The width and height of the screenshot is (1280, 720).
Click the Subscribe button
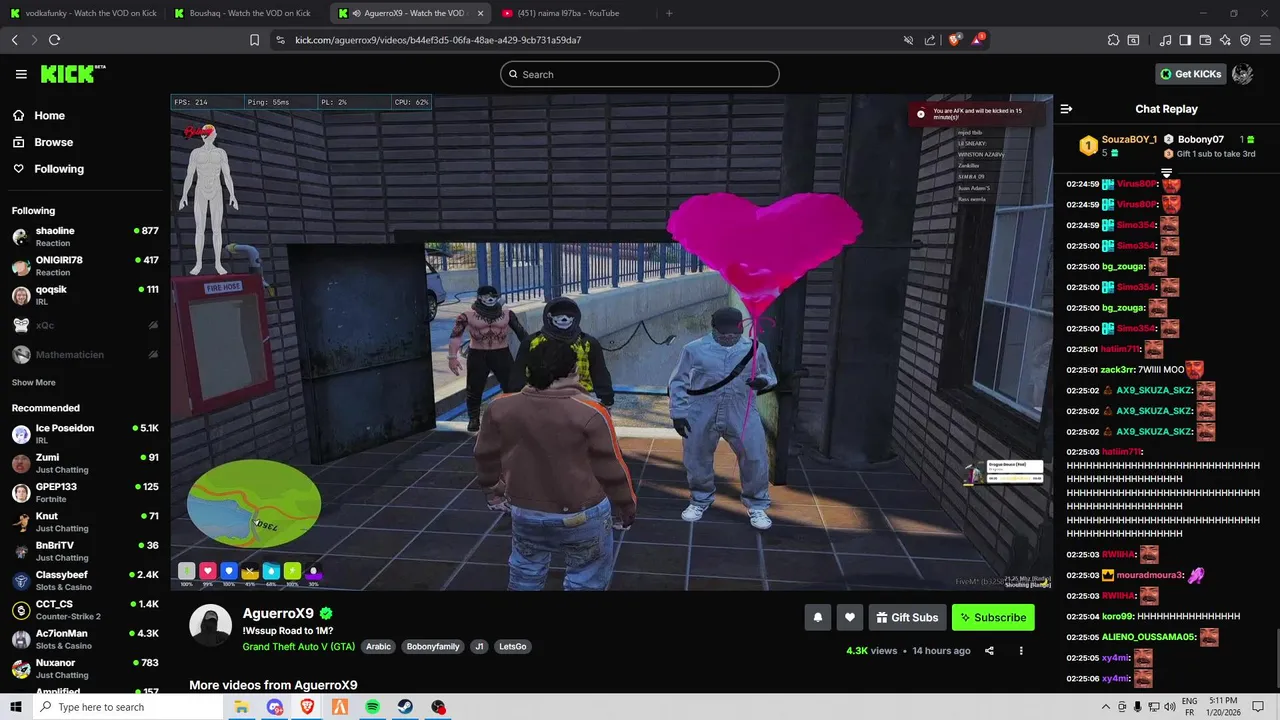(993, 617)
